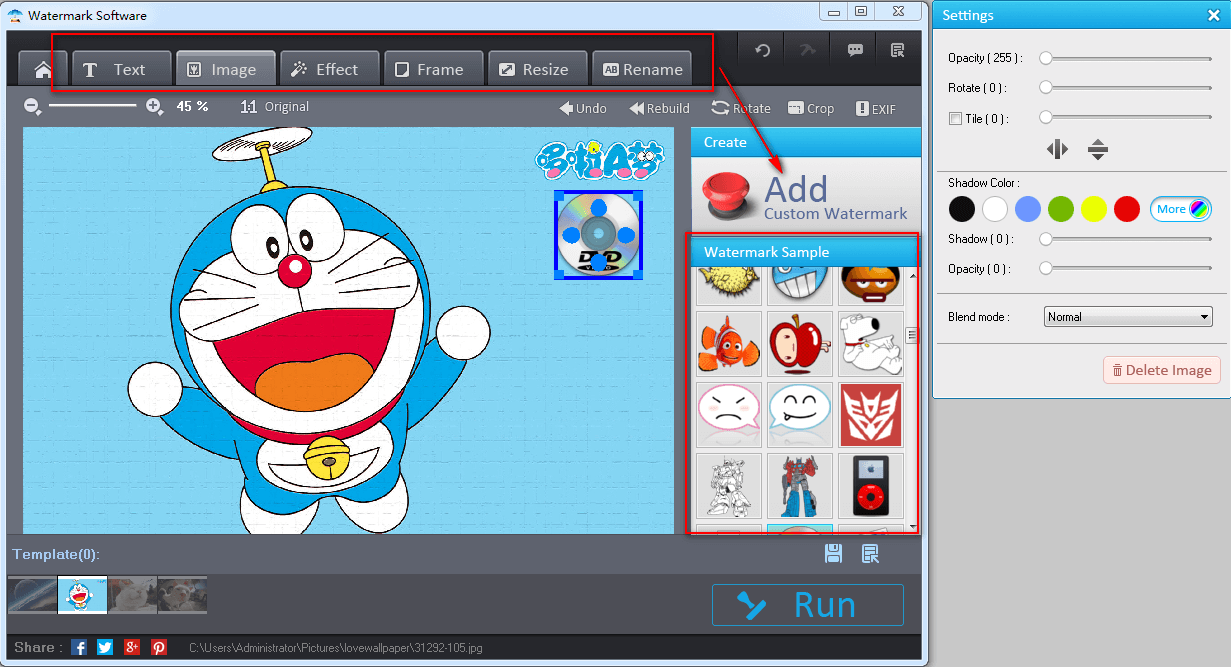Image resolution: width=1231 pixels, height=667 pixels.
Task: Zoom in with the plus magnifier
Action: [154, 105]
